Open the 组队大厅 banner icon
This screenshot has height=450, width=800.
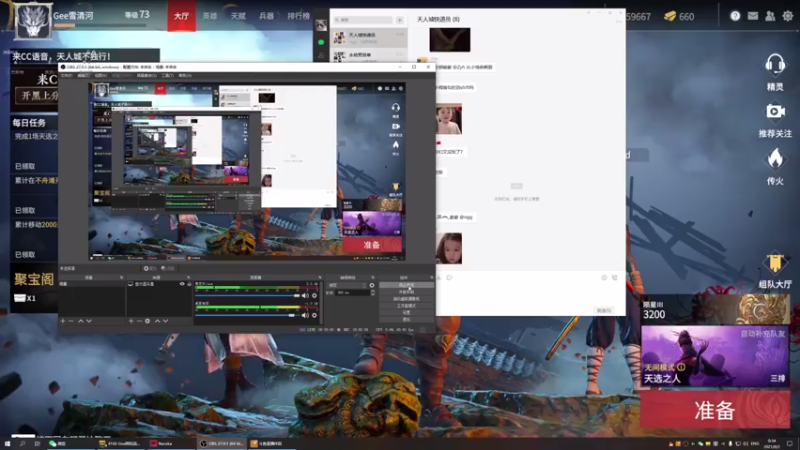click(775, 263)
